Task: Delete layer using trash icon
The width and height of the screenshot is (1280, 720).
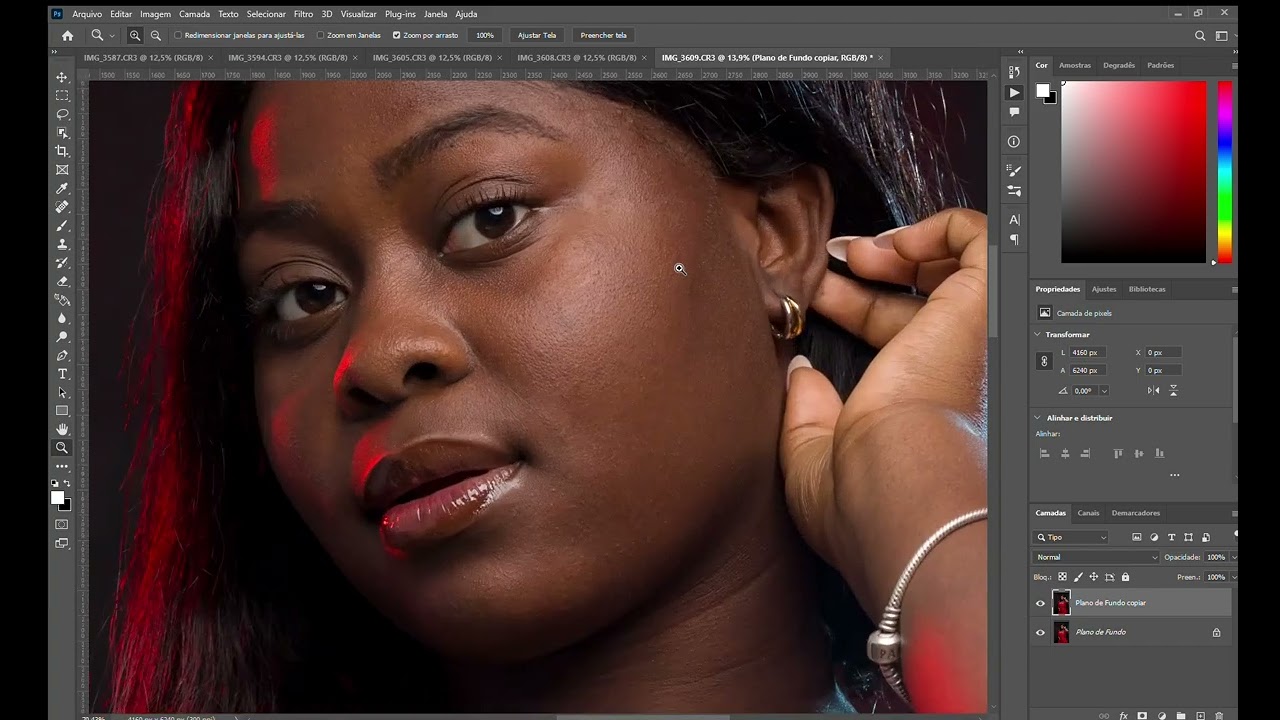Action: point(1218,716)
